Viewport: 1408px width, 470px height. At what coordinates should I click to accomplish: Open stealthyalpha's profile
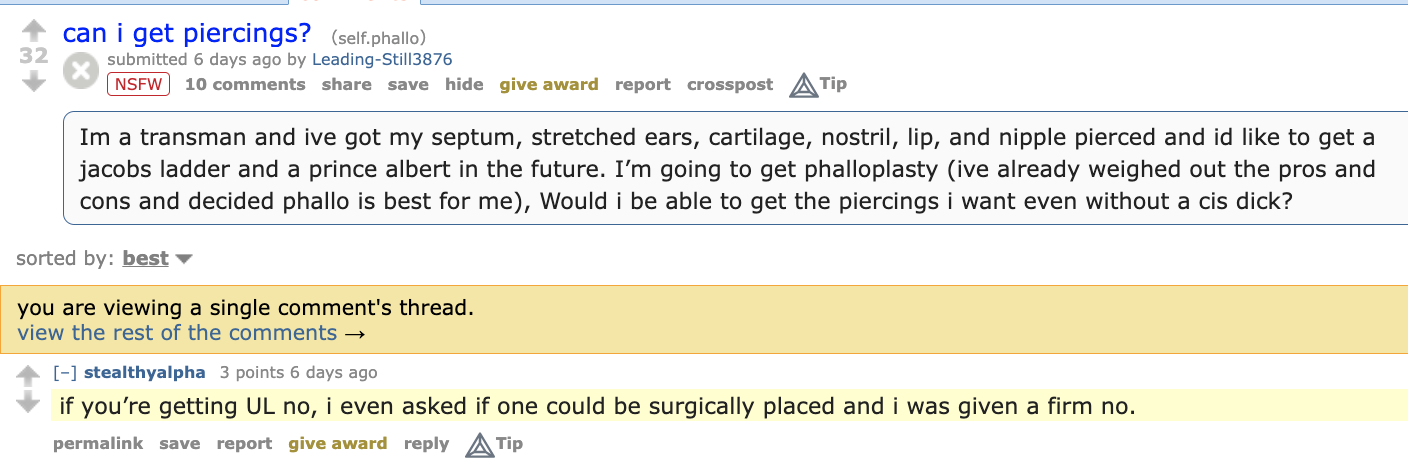point(145,373)
